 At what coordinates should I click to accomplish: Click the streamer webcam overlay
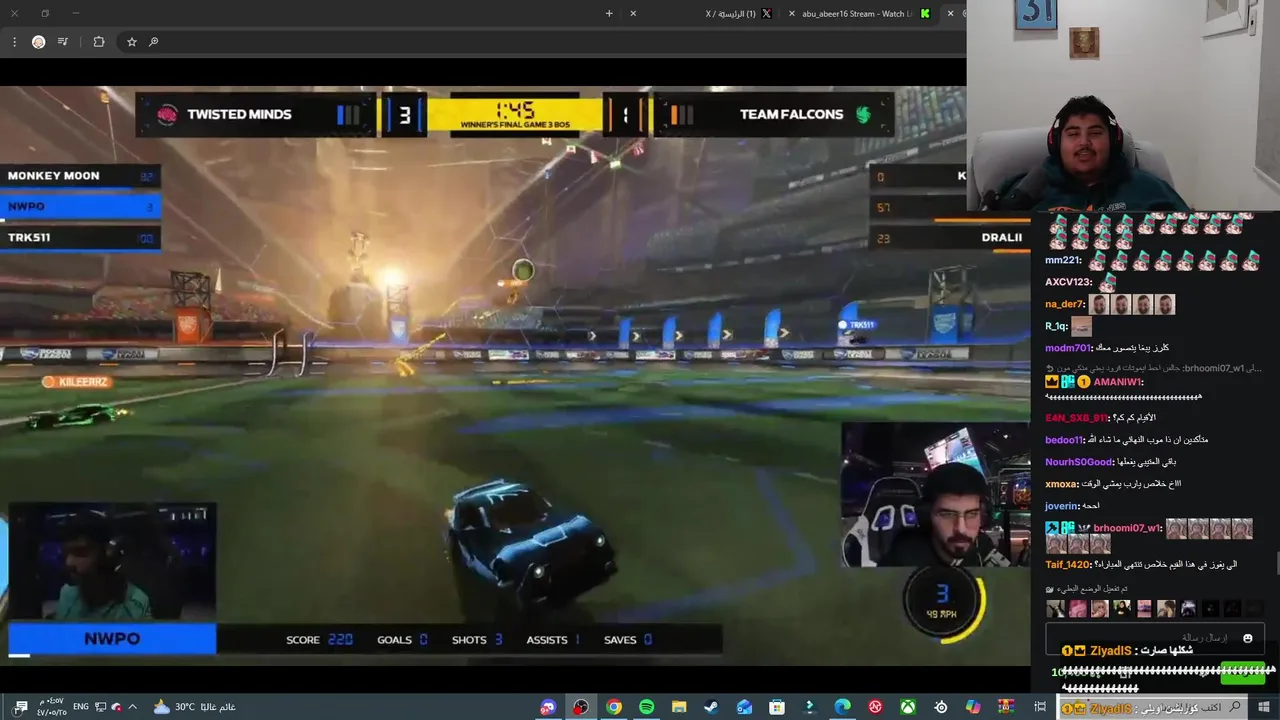[x=1123, y=105]
